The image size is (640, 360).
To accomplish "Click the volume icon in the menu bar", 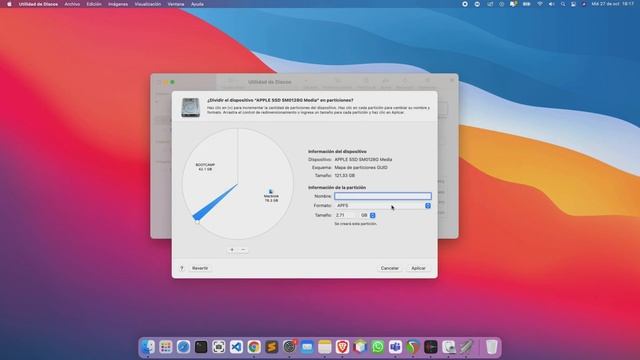I will tap(551, 4).
